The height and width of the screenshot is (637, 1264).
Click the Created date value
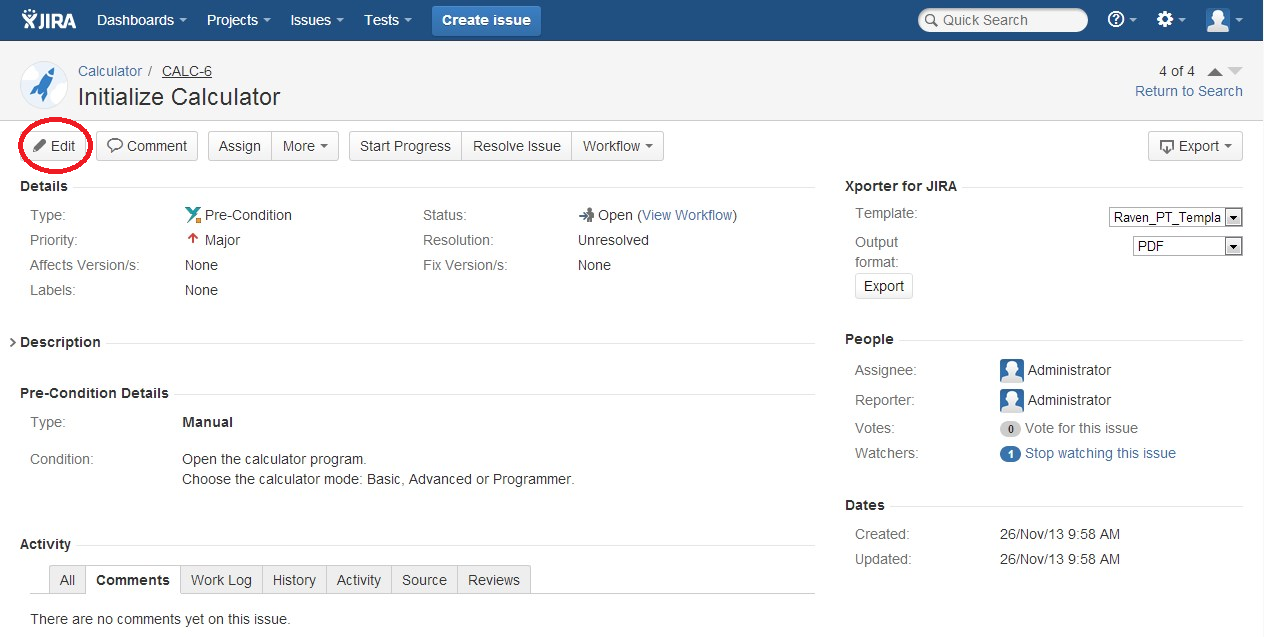click(1060, 534)
